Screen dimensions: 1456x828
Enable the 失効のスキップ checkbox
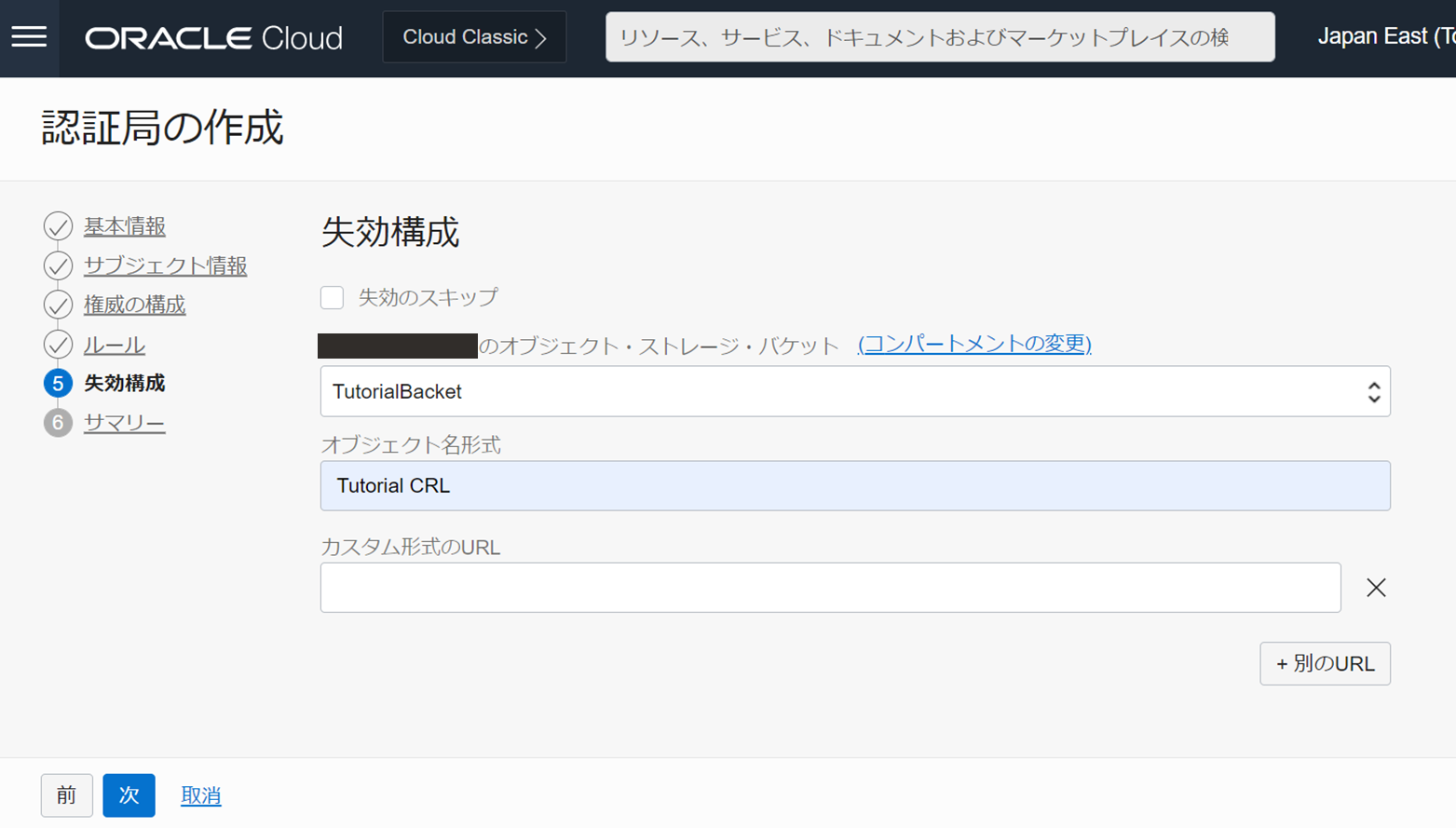[x=333, y=298]
